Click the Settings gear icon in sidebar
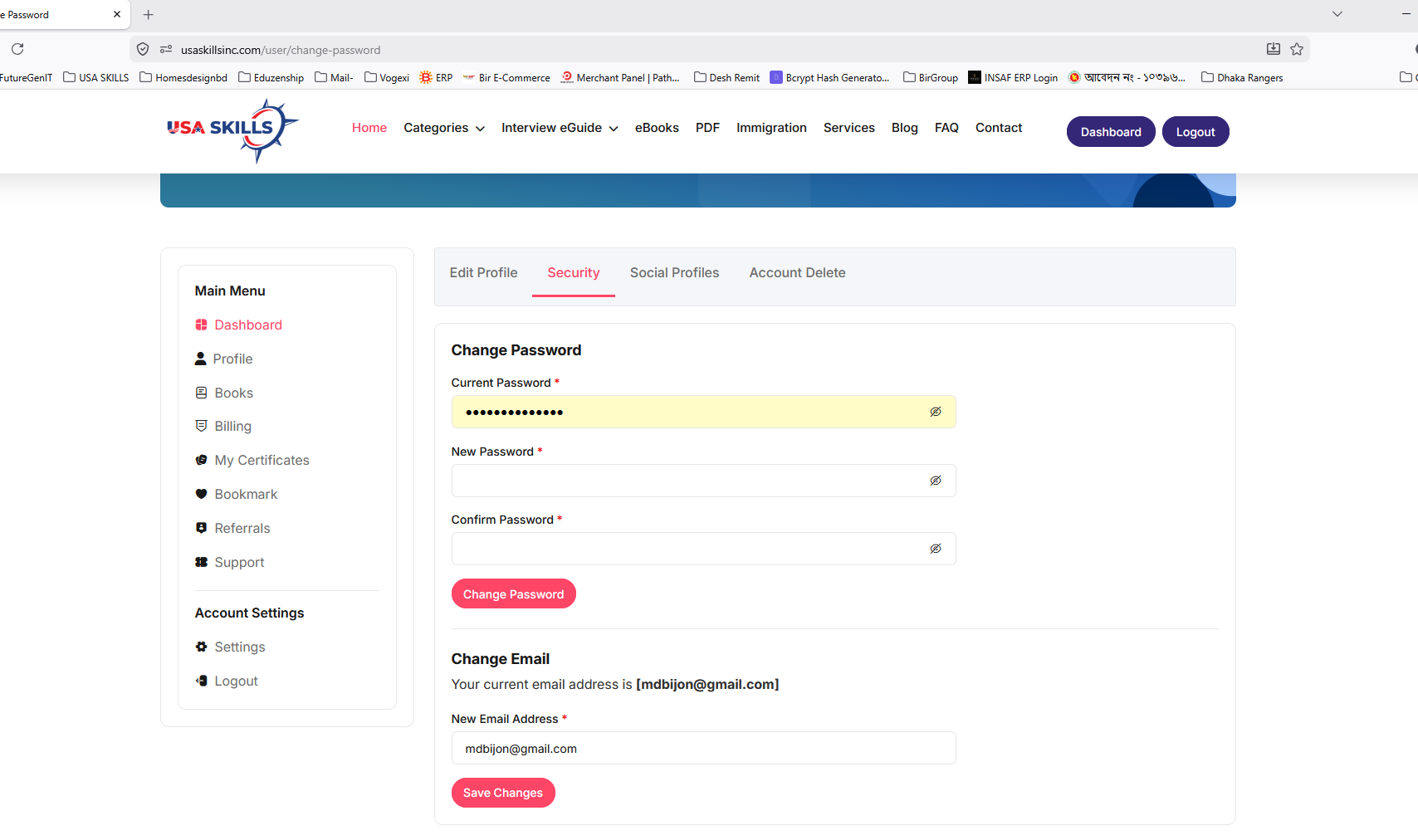1418x840 pixels. coord(201,647)
